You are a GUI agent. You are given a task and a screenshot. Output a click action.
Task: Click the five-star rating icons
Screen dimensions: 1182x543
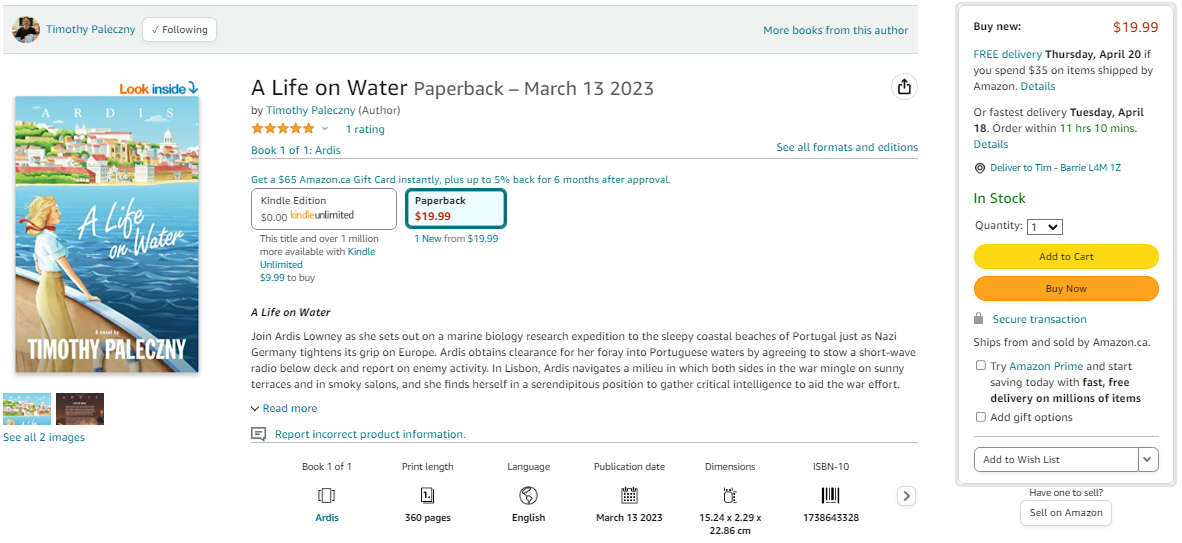point(283,129)
